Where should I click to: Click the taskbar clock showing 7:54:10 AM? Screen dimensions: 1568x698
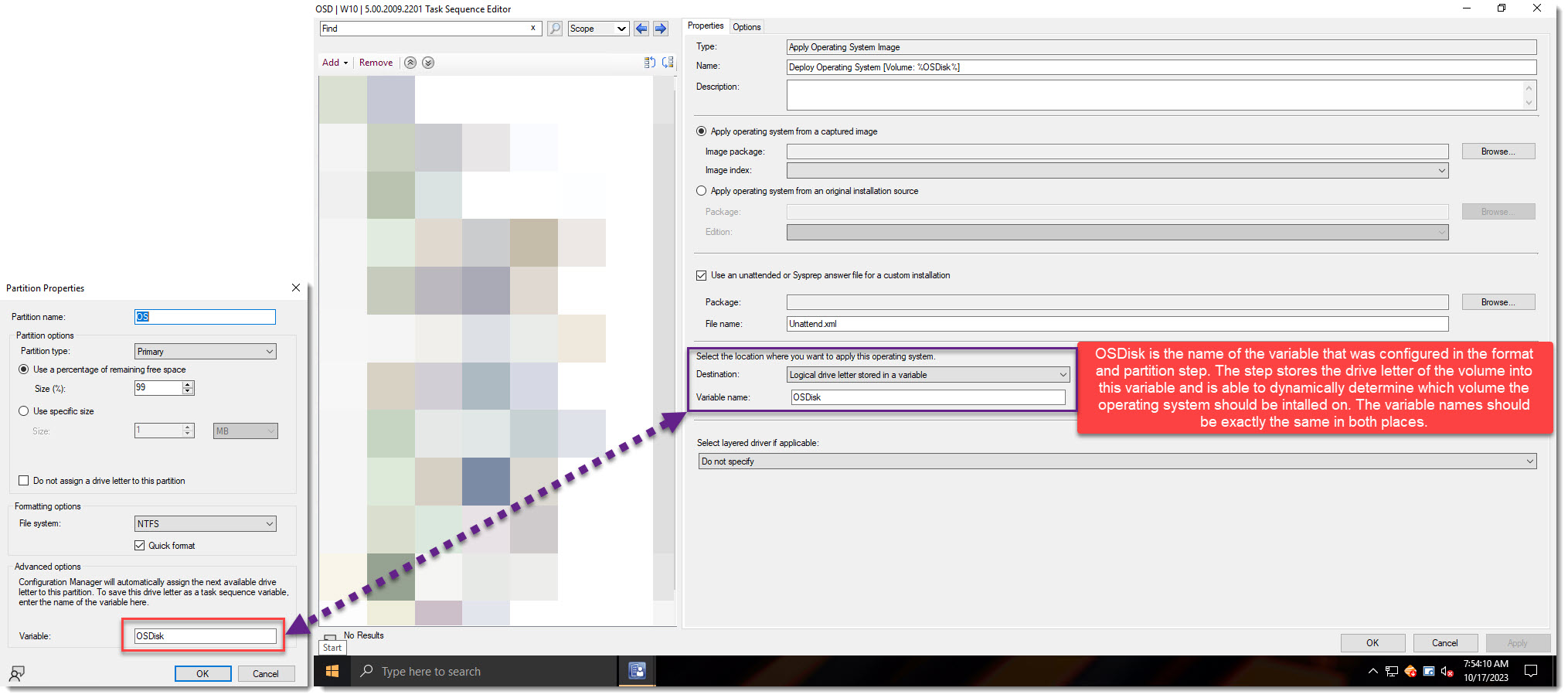1485,671
